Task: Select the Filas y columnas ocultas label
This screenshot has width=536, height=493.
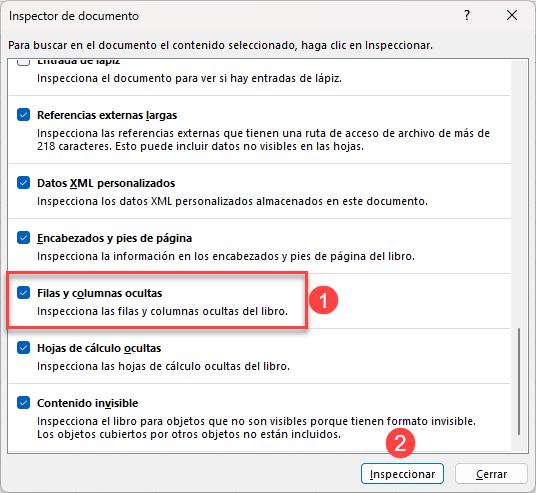Action: coord(99,293)
